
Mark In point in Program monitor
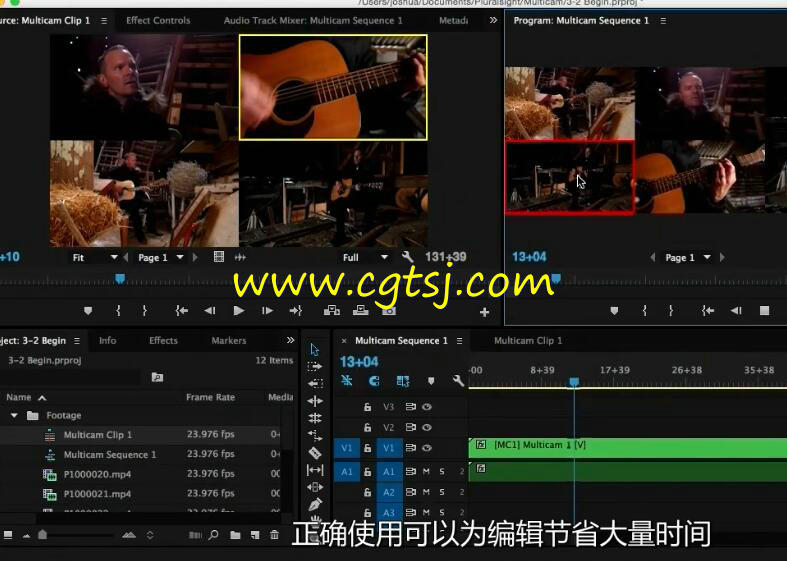point(644,311)
